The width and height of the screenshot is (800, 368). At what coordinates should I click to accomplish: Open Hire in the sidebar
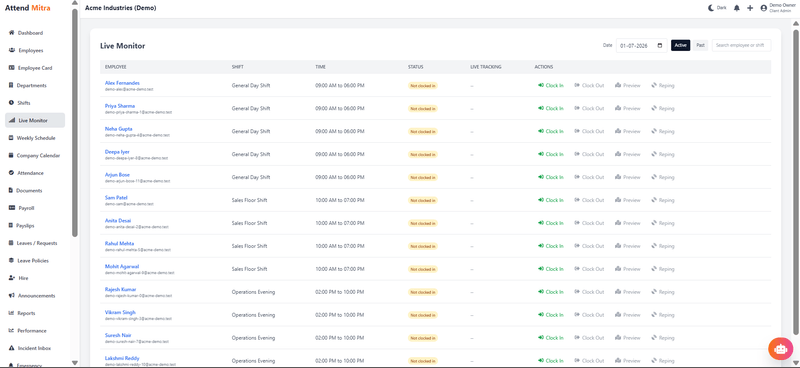[x=19, y=278]
